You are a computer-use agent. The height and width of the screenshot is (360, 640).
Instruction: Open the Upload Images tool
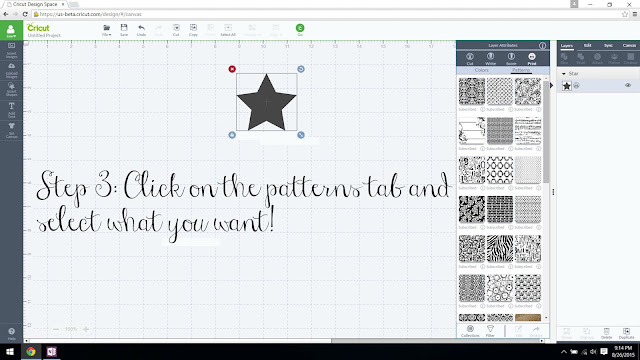[11, 70]
